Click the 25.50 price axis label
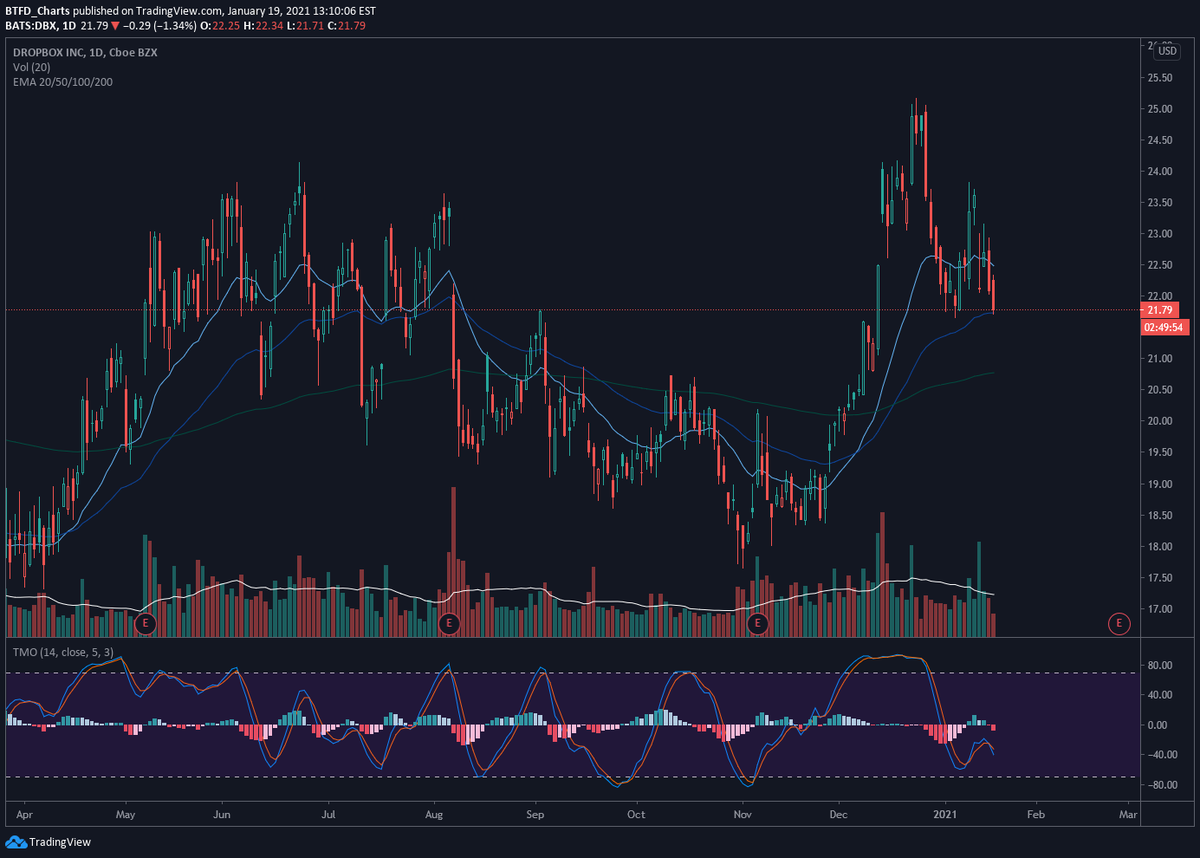 (1160, 78)
